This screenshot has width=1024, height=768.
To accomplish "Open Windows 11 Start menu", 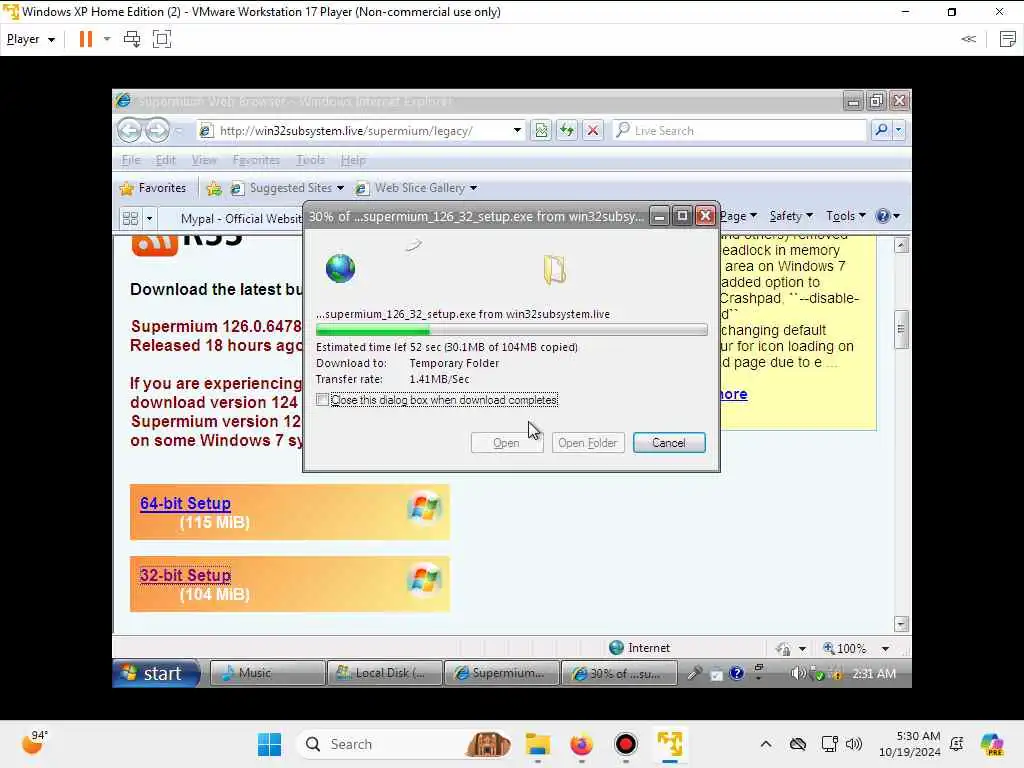I will 269,744.
